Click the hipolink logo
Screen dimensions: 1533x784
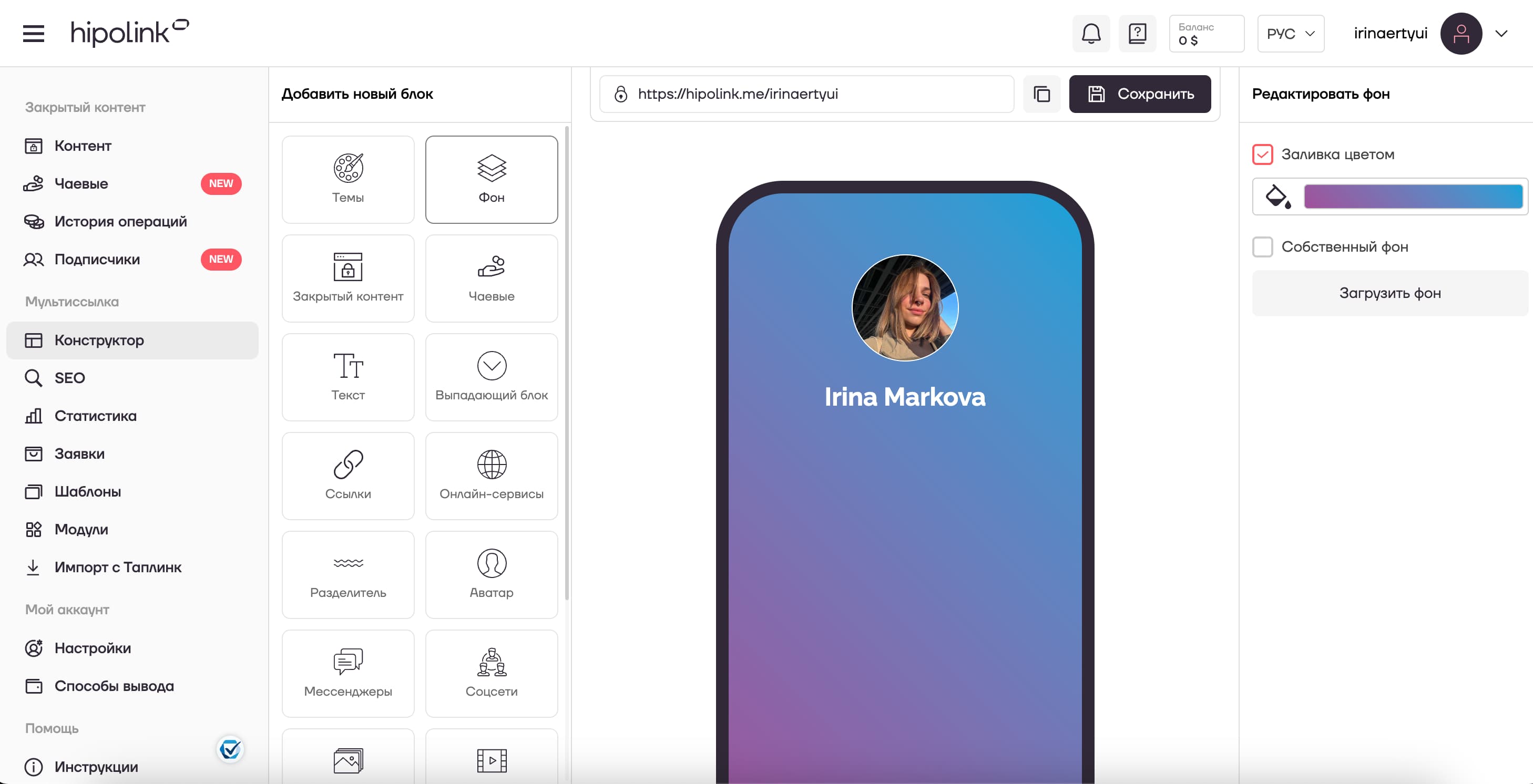pyautogui.click(x=130, y=33)
